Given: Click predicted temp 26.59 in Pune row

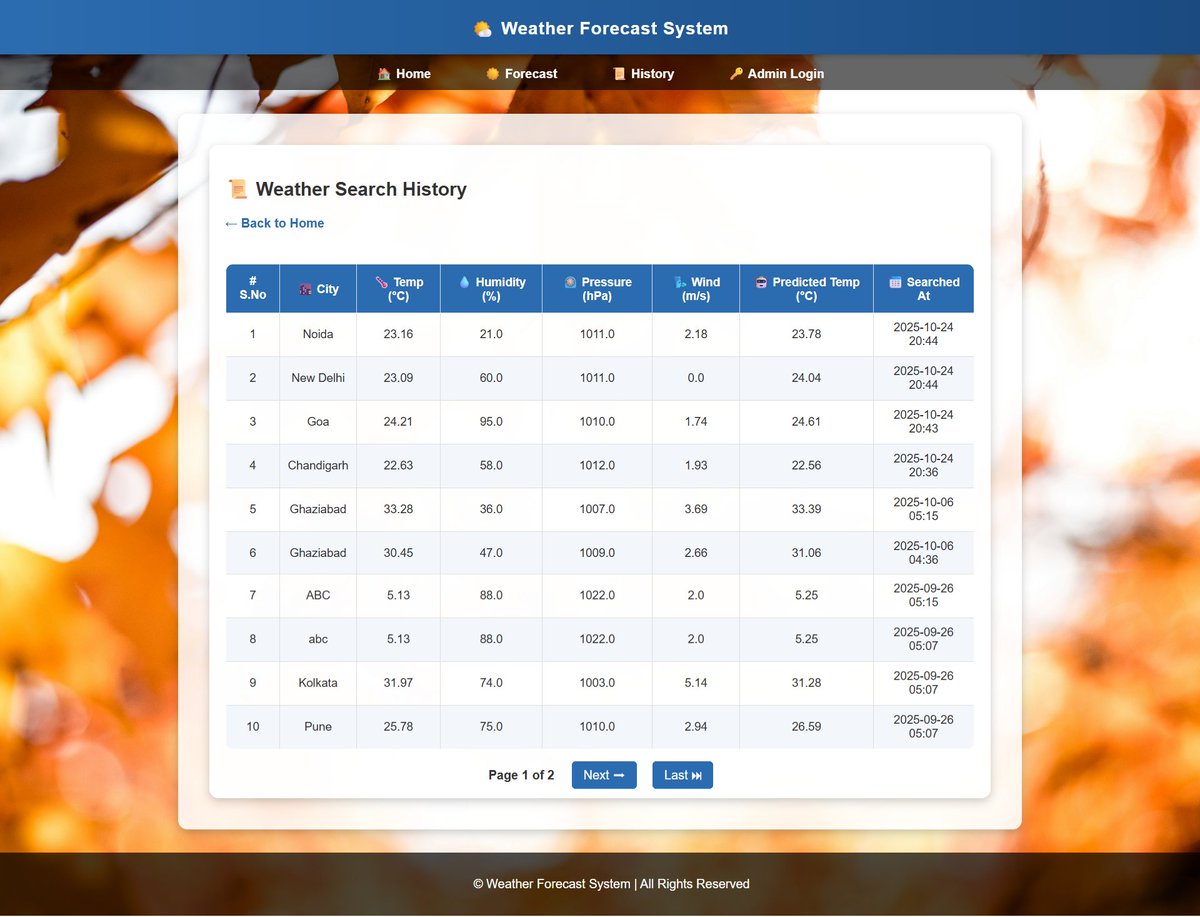Looking at the screenshot, I should [806, 727].
